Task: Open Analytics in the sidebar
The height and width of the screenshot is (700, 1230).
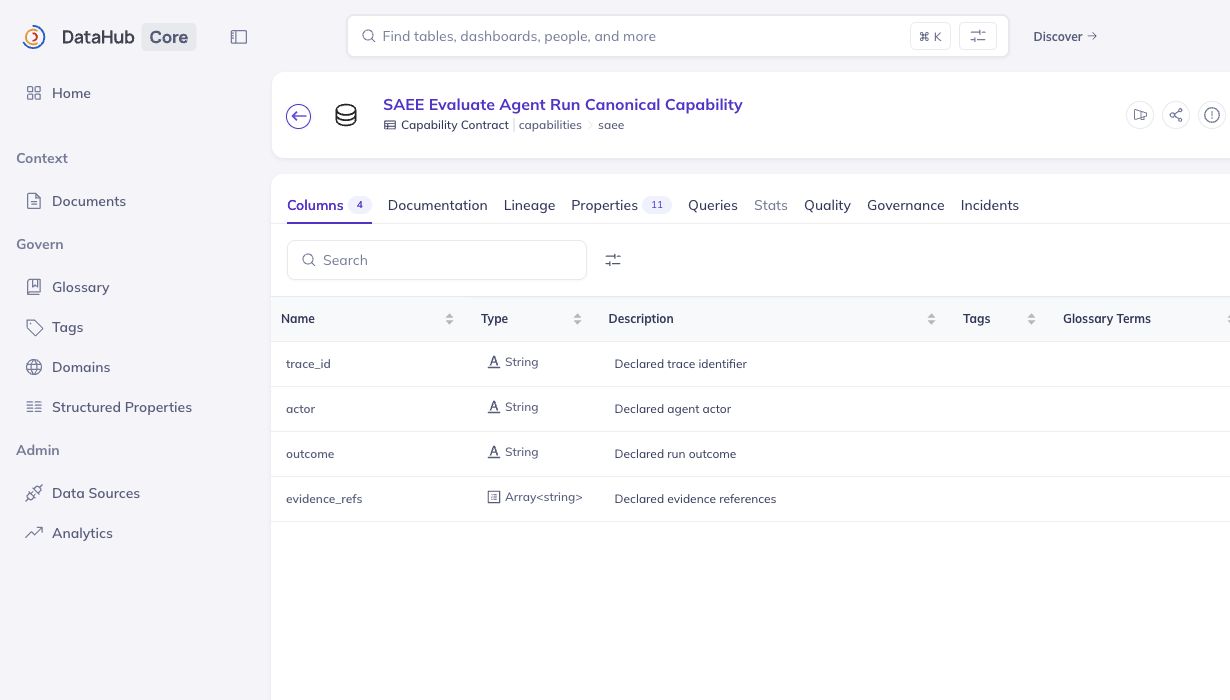Action: click(x=82, y=533)
